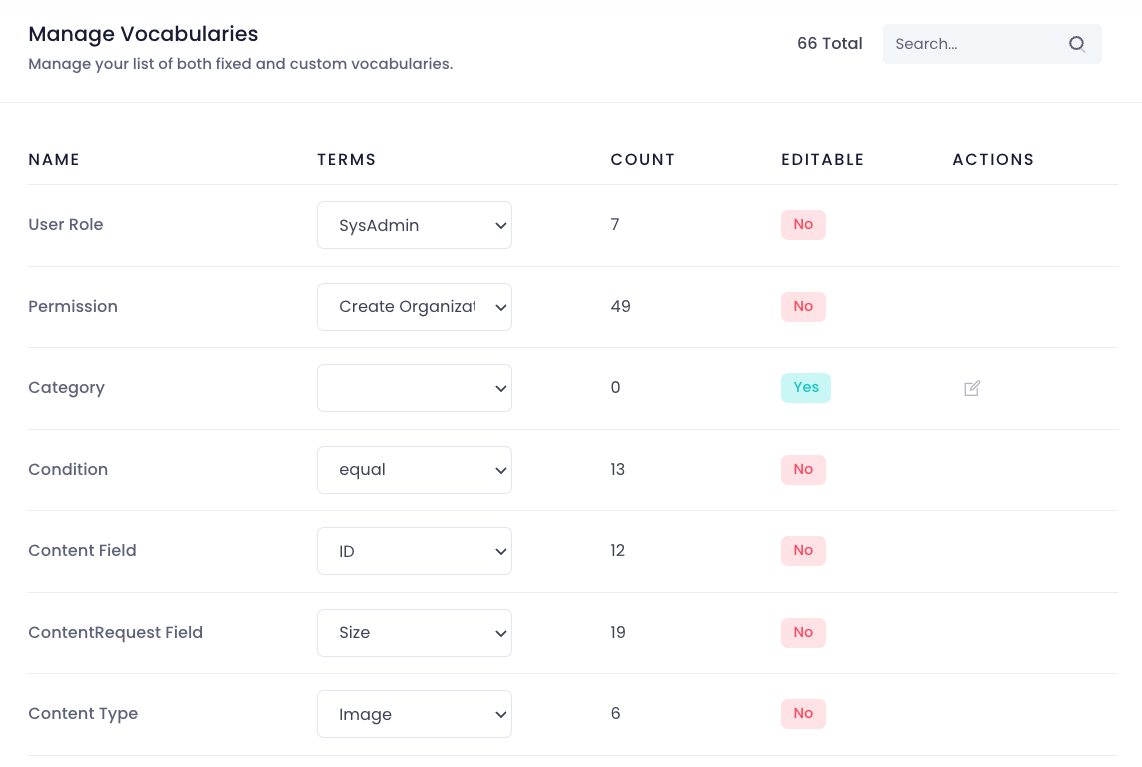1142x767 pixels.
Task: Select the ContentRequest Field row name
Action: pos(116,632)
